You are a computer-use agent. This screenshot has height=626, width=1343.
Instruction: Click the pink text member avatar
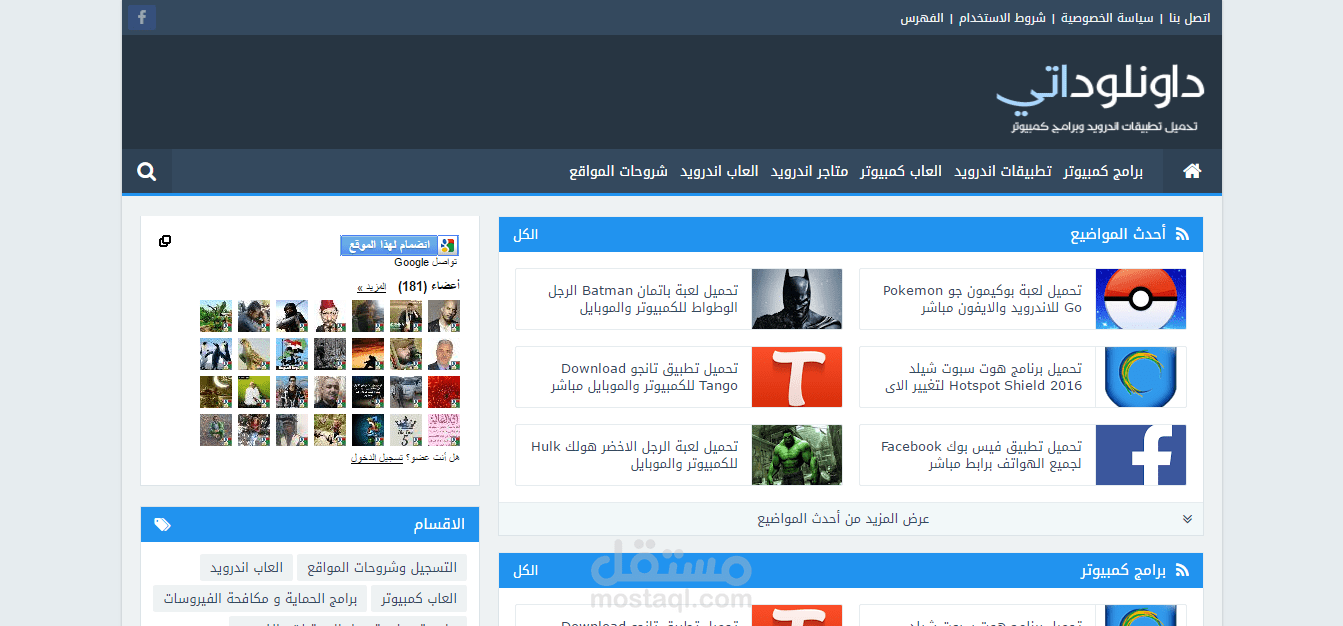(x=444, y=430)
